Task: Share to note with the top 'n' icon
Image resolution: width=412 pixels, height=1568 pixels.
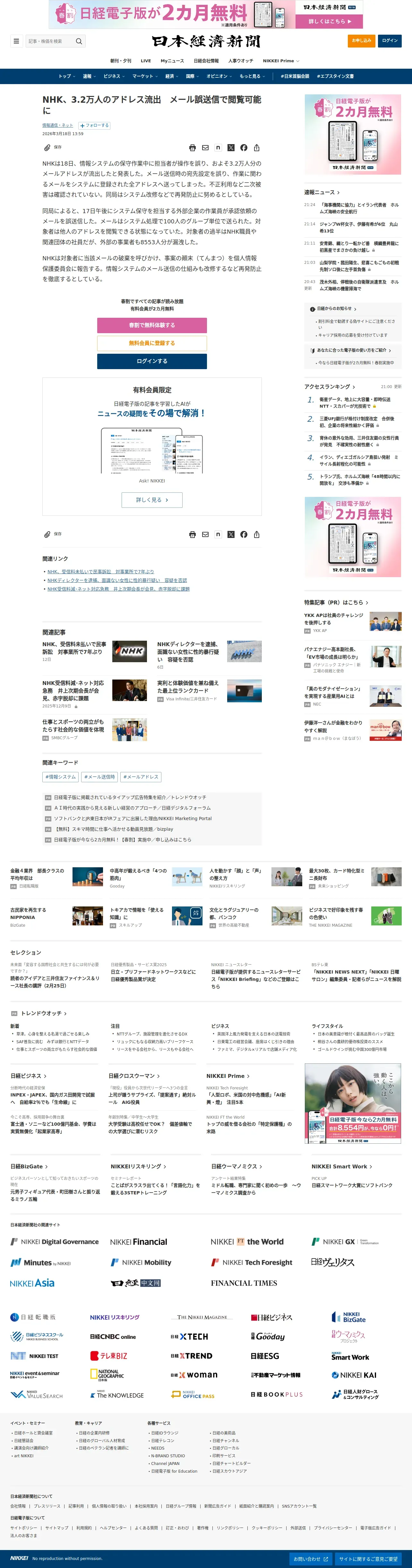Action: 218,148
